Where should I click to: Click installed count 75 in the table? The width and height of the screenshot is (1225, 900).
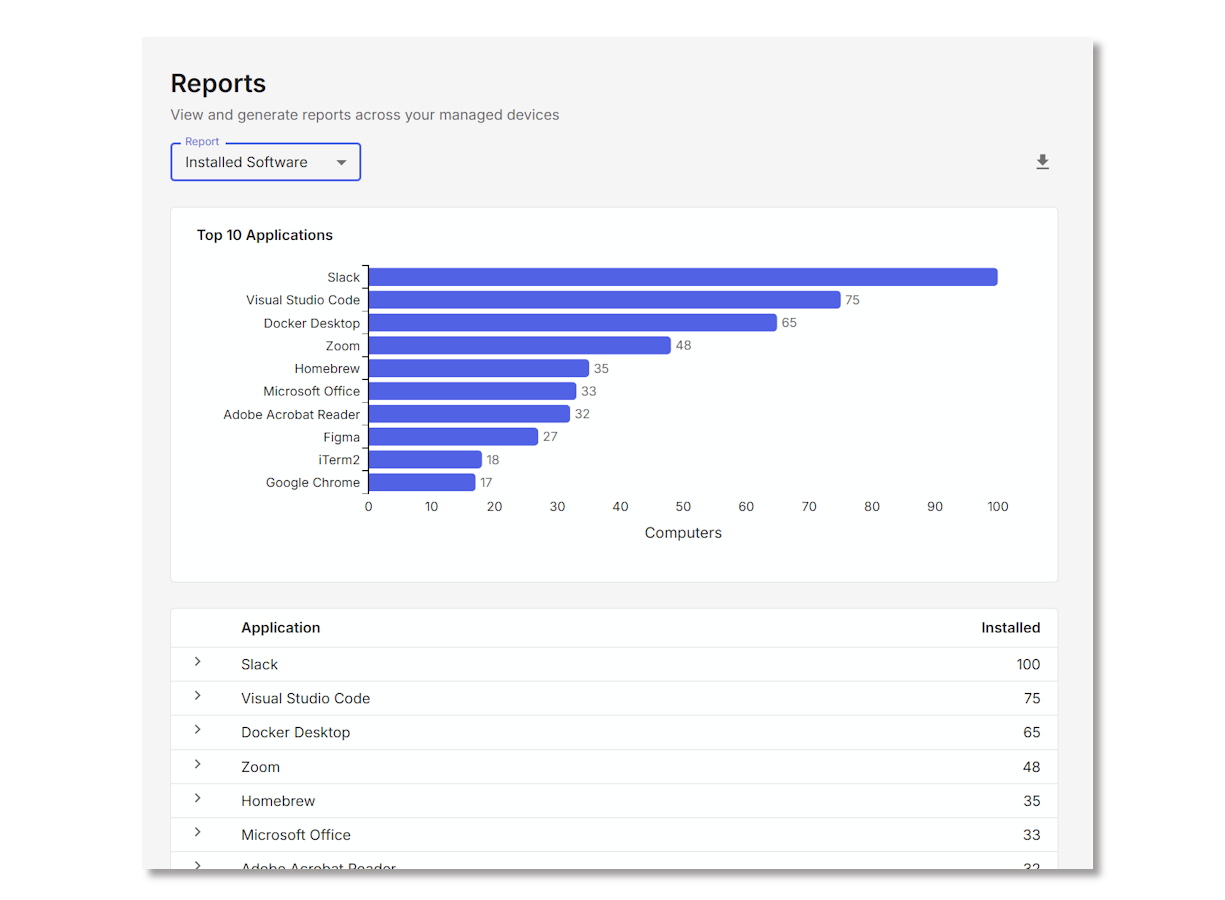pyautogui.click(x=1032, y=698)
